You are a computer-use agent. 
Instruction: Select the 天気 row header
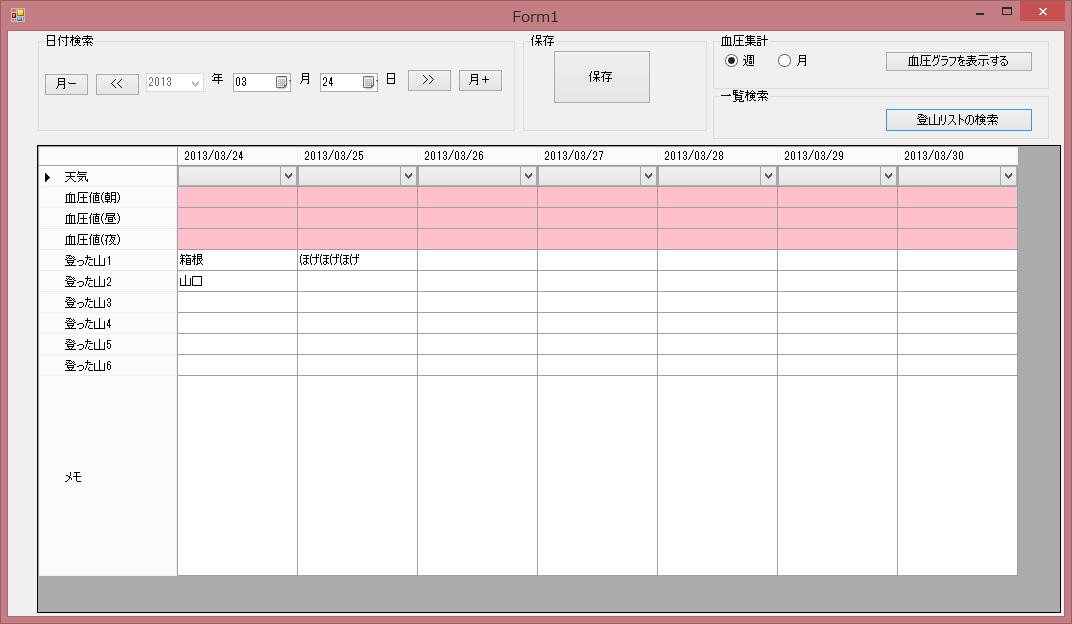(108, 176)
